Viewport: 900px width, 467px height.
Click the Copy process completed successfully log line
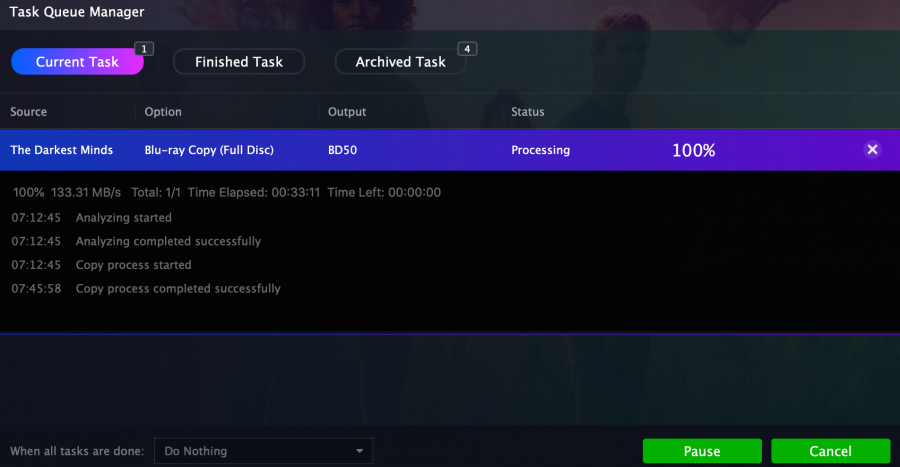(178, 289)
